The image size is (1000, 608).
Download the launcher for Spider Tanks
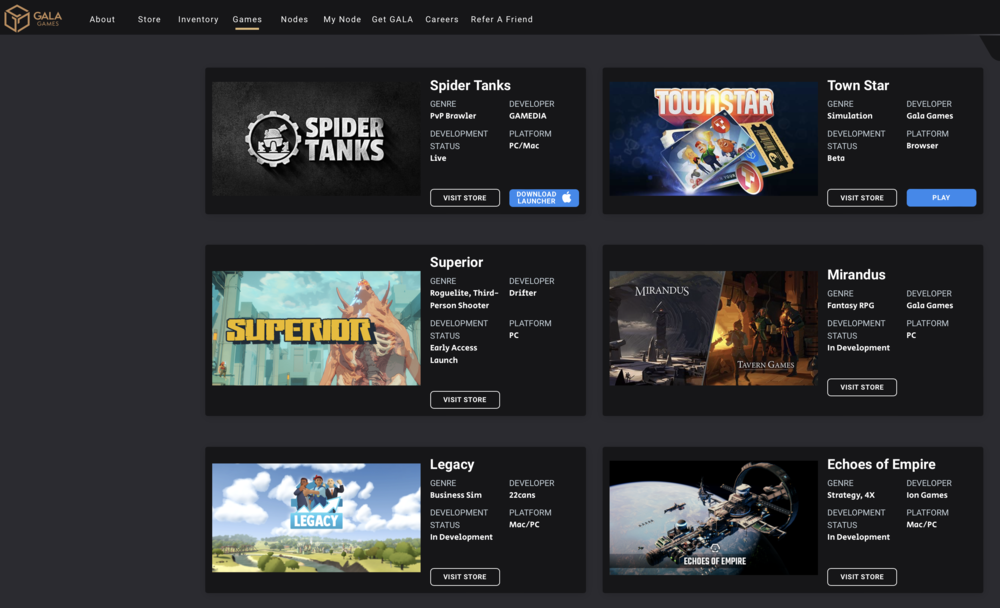544,198
